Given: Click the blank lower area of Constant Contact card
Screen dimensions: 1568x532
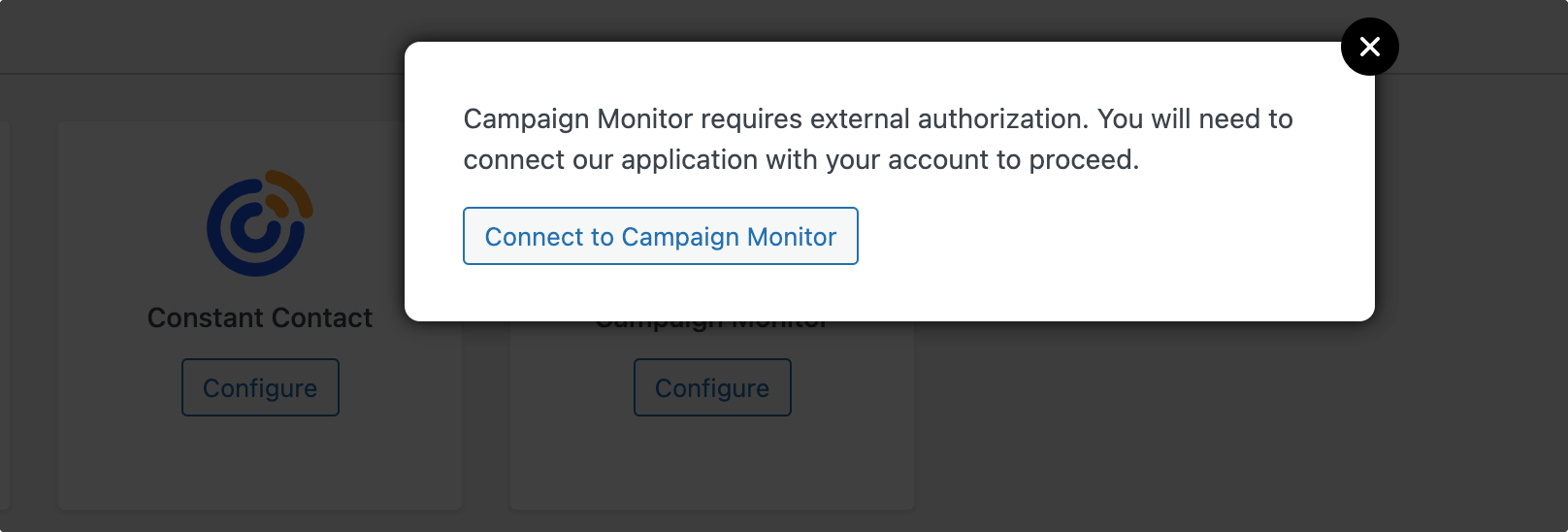Looking at the screenshot, I should 260,466.
